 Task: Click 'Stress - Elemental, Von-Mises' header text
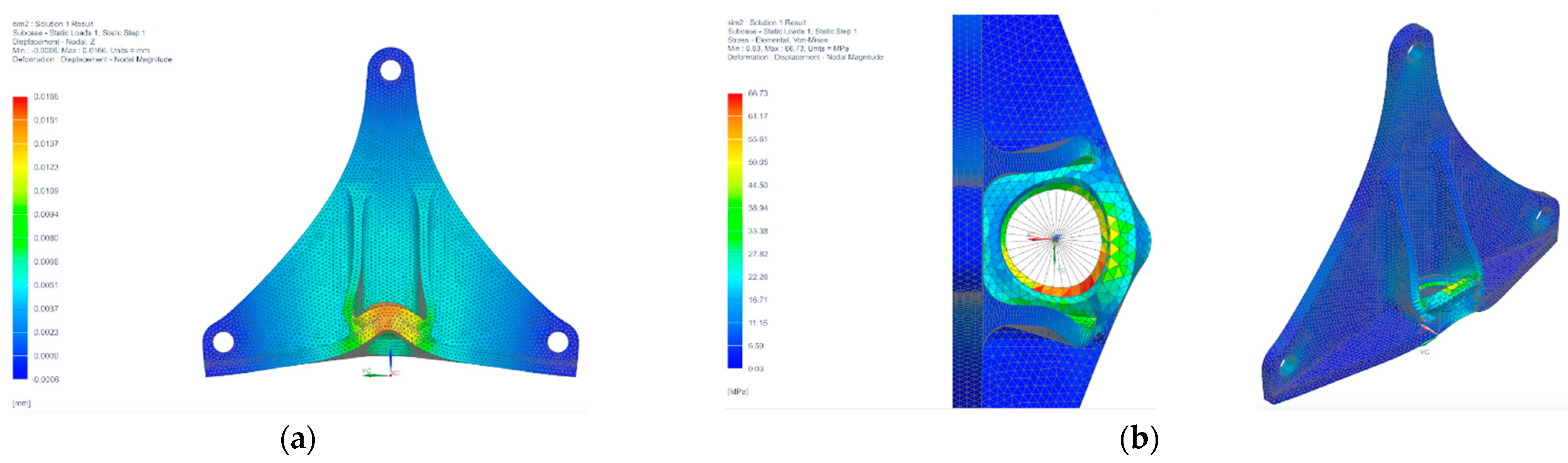777,39
